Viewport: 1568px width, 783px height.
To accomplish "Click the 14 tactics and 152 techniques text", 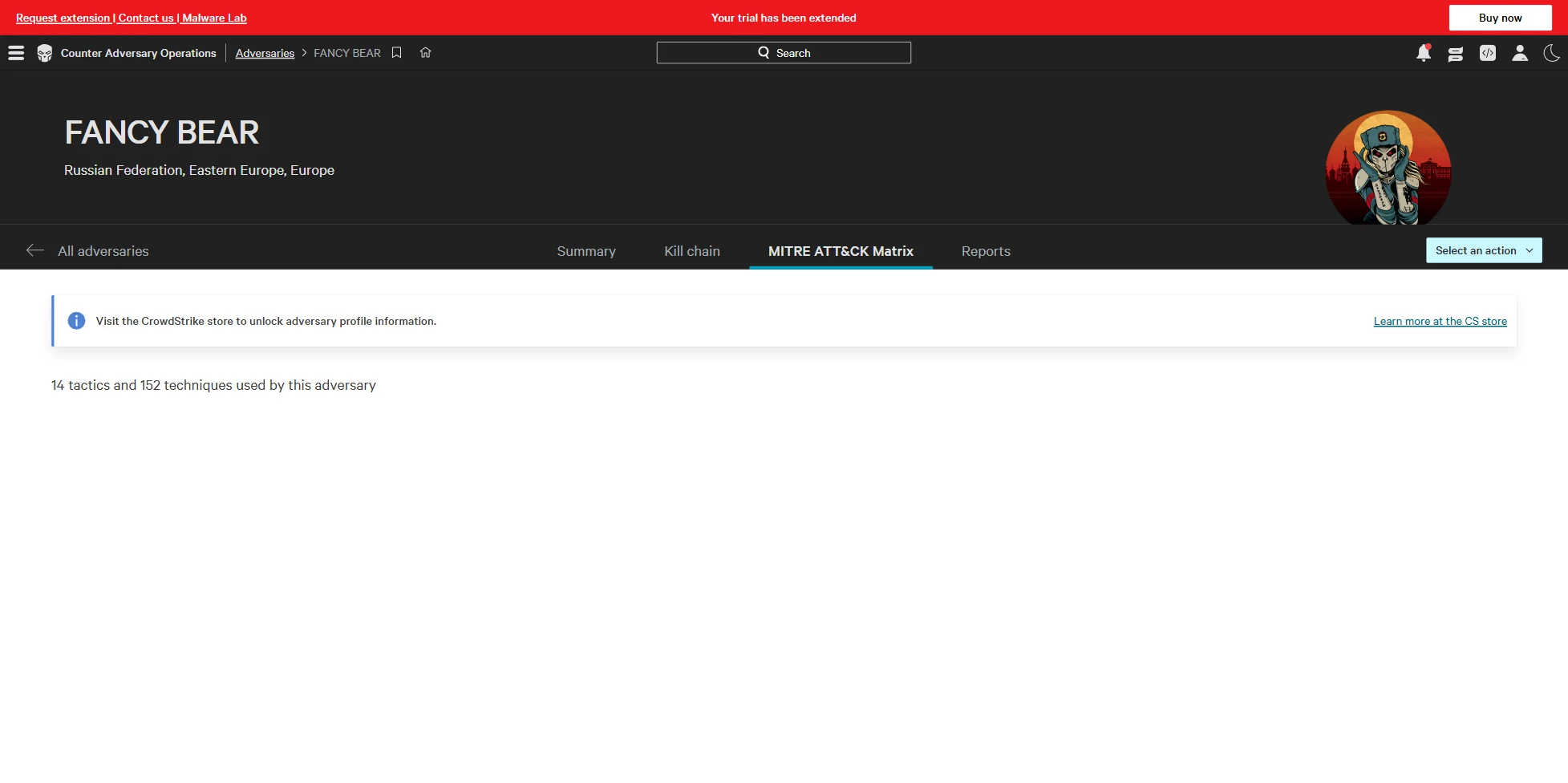I will click(x=213, y=385).
